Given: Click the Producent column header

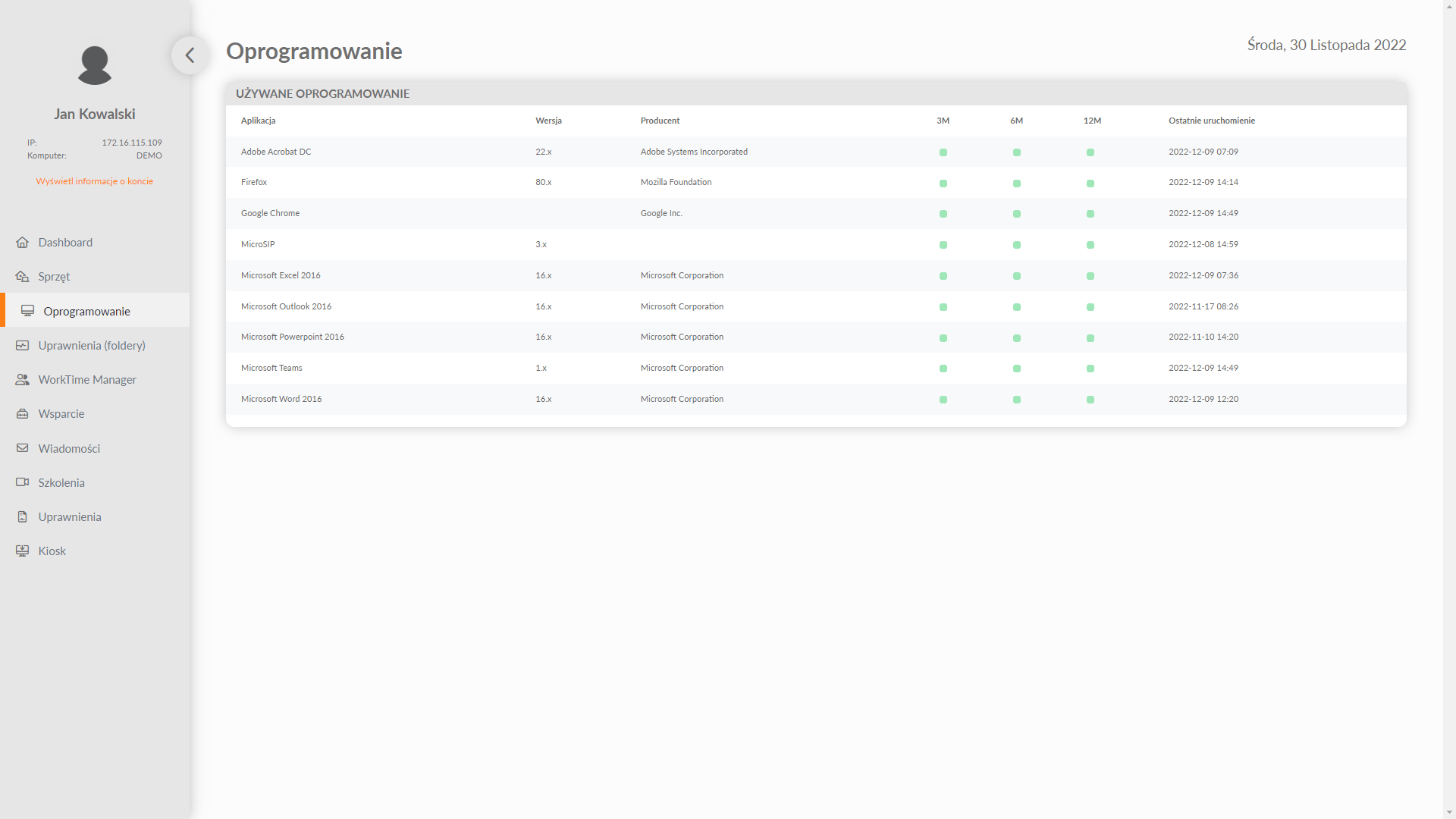Looking at the screenshot, I should coord(660,121).
